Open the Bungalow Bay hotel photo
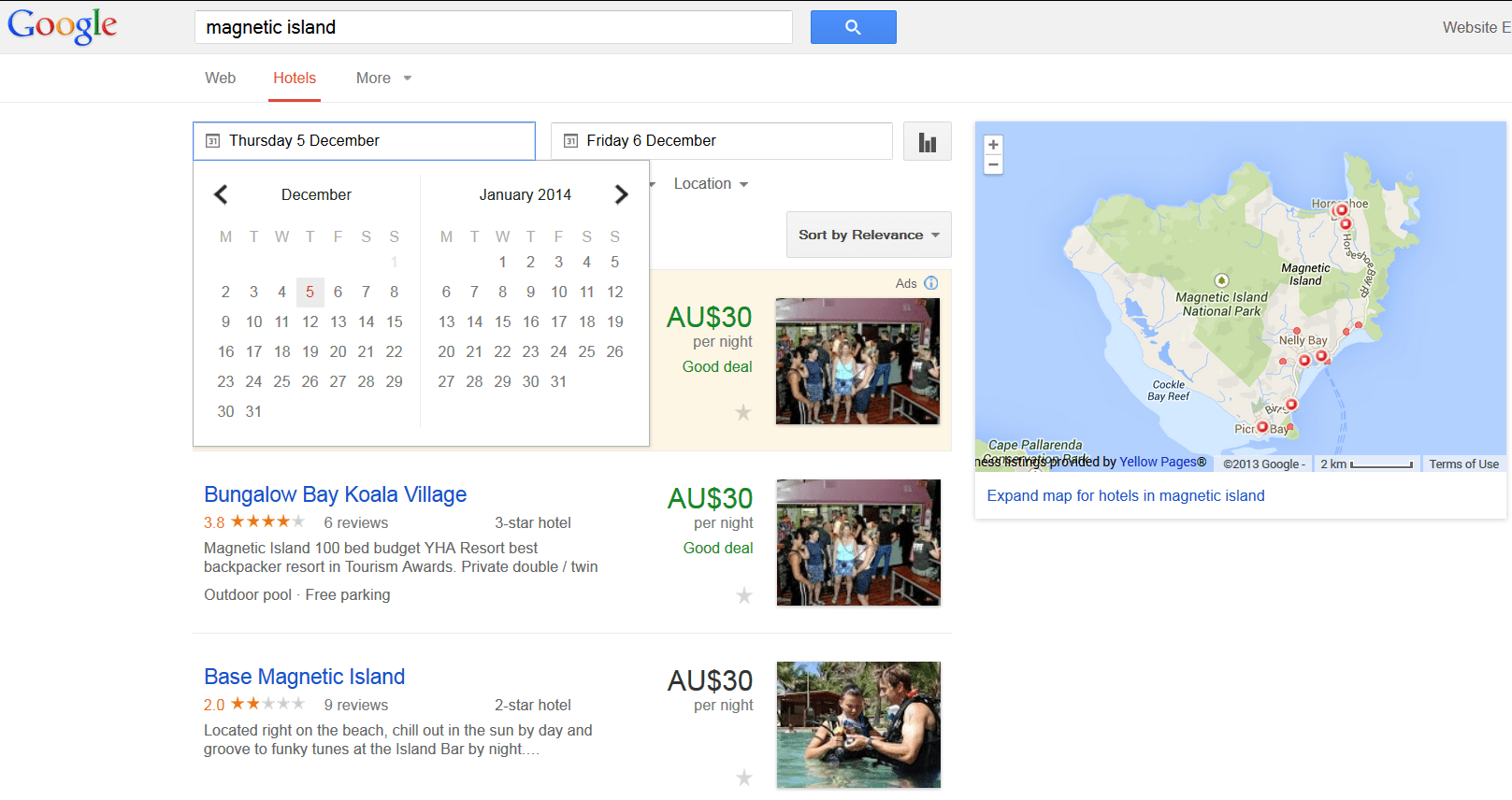 (x=858, y=543)
